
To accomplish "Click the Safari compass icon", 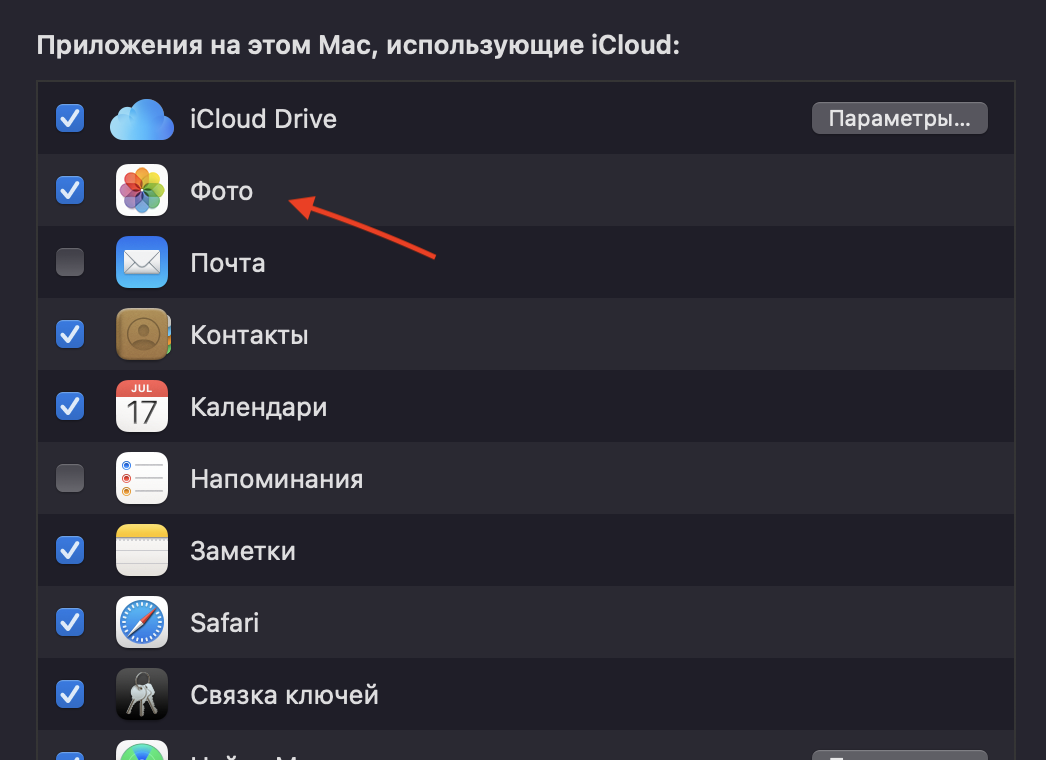I will 141,622.
